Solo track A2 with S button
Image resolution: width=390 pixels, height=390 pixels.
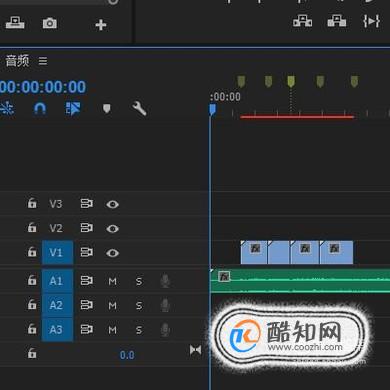pyautogui.click(x=139, y=306)
